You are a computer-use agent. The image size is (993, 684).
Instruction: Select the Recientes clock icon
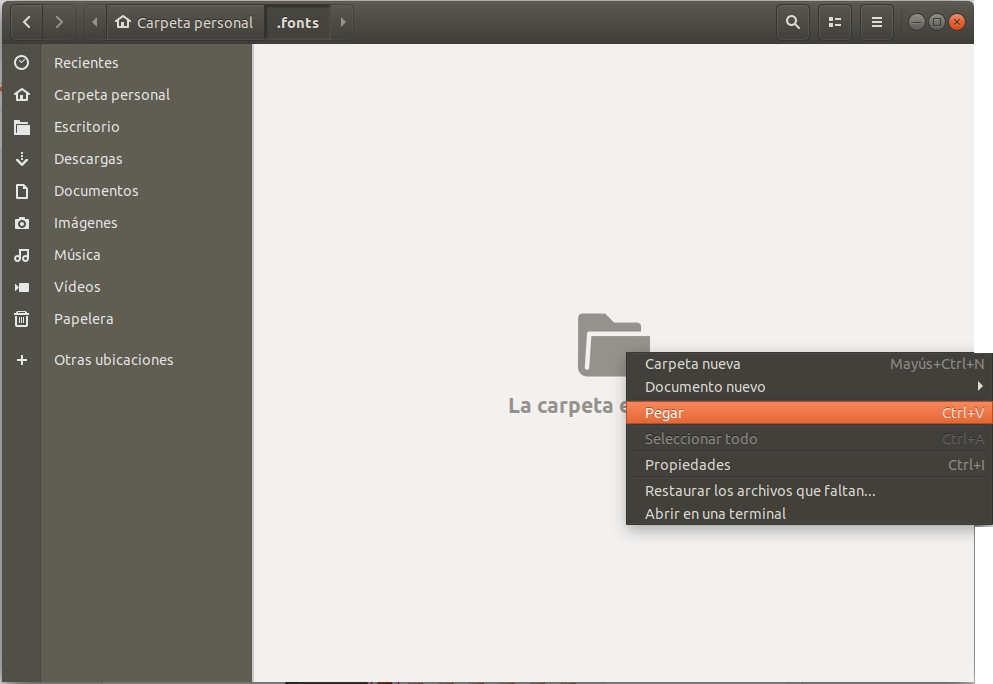21,62
